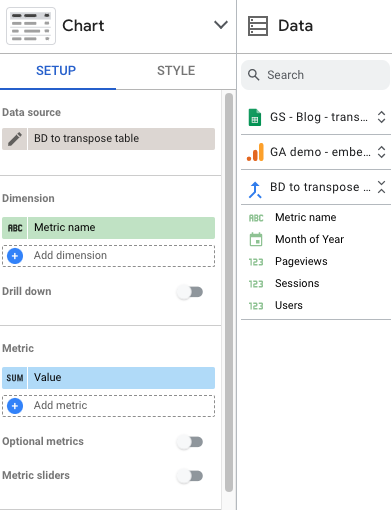
Task: Click the Add metric text field
Action: [x=108, y=406]
